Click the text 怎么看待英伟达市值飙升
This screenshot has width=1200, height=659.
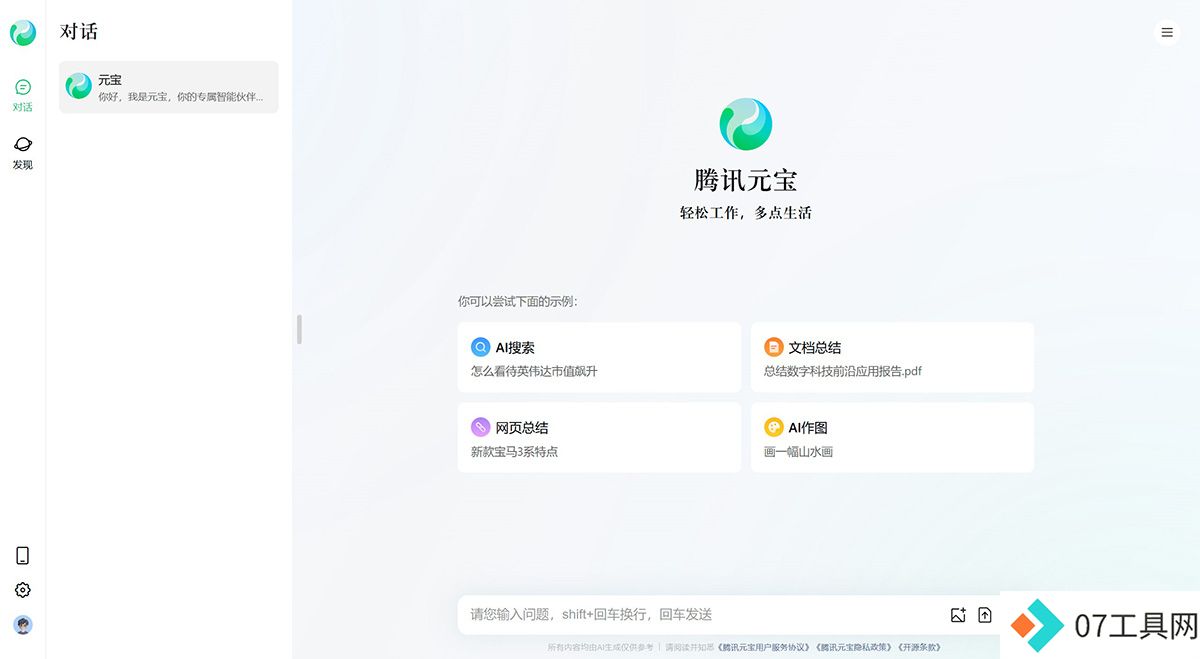[534, 371]
